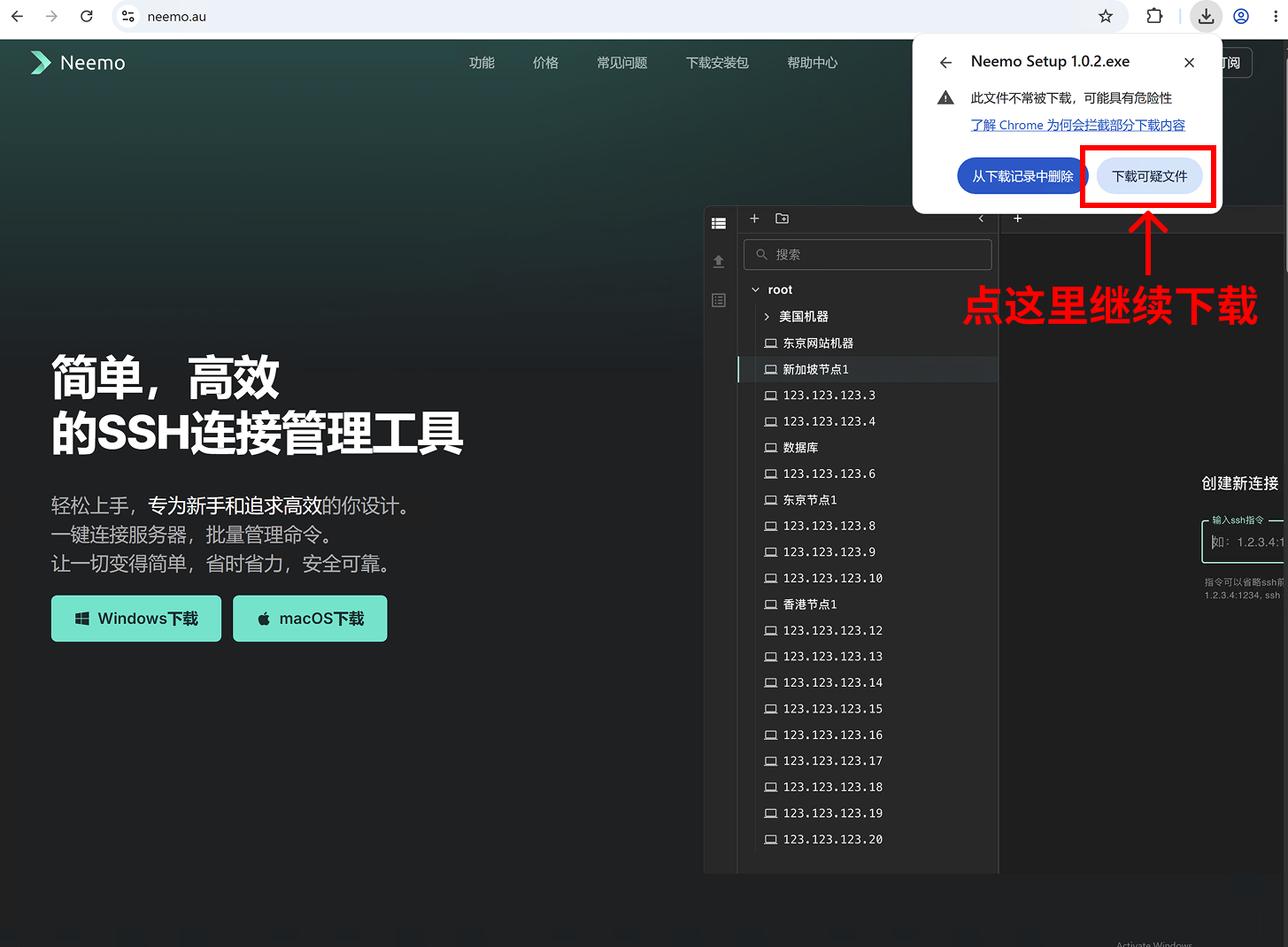1288x947 pixels.
Task: Add a new connection with plus icon
Action: 754,219
